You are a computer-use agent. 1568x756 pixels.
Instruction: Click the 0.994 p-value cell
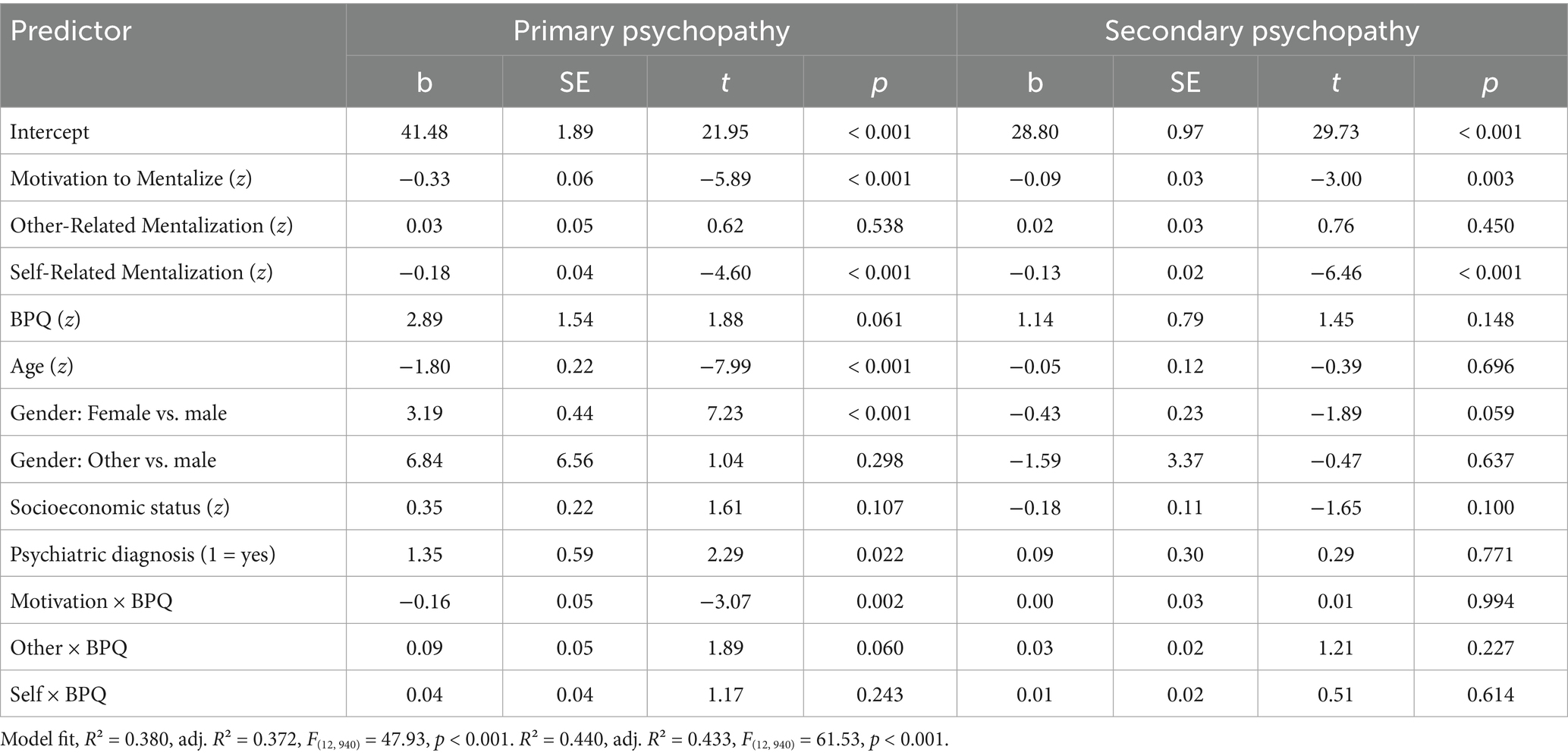point(1490,602)
